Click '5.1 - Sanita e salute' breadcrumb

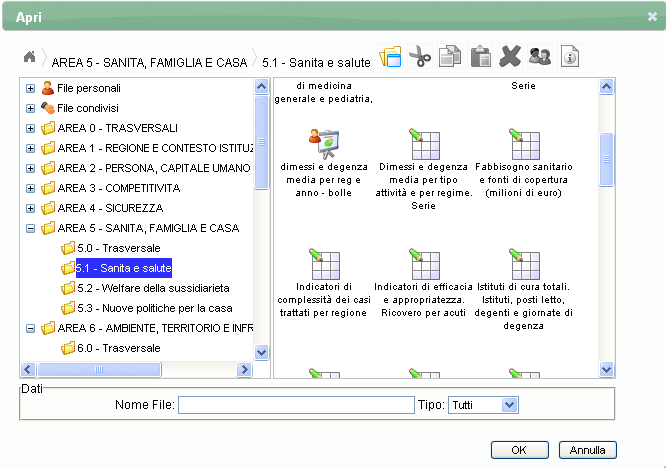[316, 62]
